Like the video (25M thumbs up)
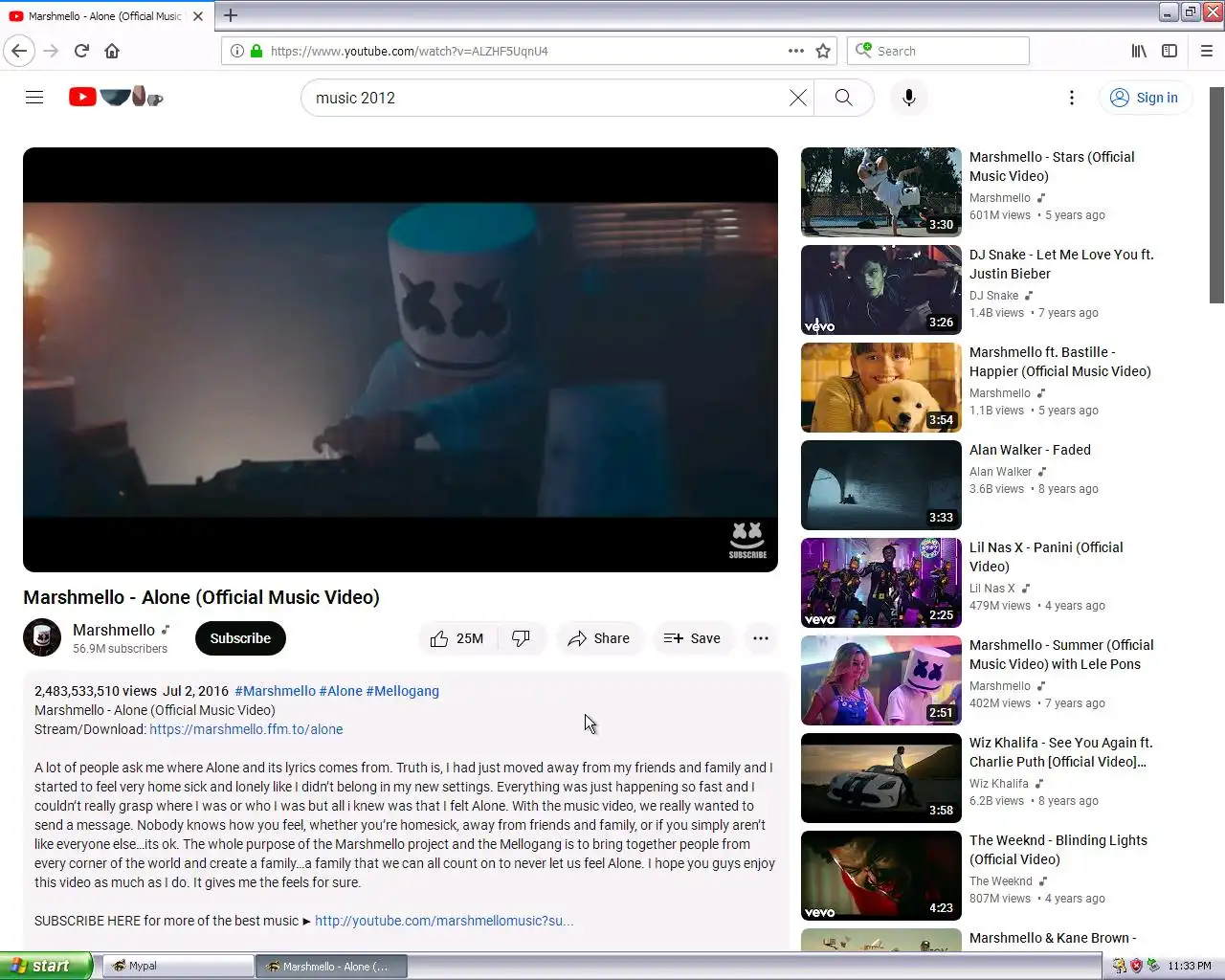 [457, 638]
